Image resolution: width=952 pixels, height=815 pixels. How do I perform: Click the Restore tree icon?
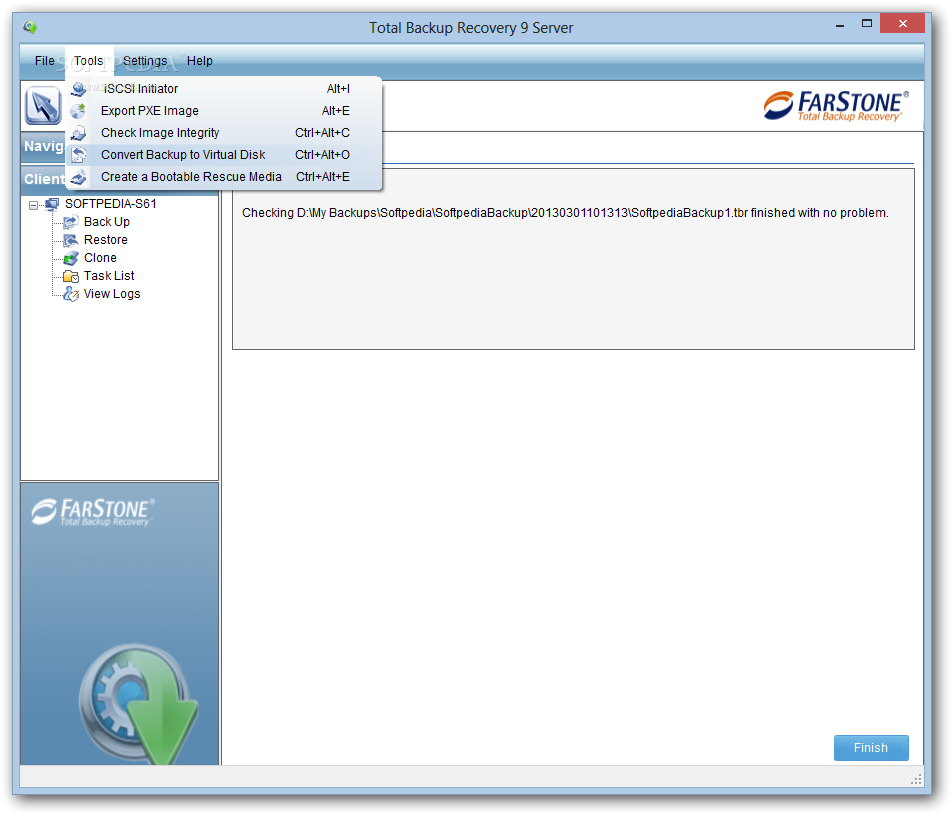pyautogui.click(x=71, y=240)
